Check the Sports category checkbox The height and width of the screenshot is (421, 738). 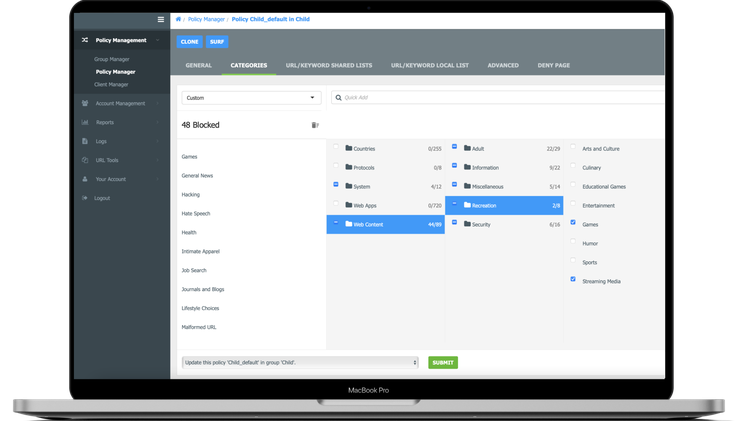pos(573,262)
